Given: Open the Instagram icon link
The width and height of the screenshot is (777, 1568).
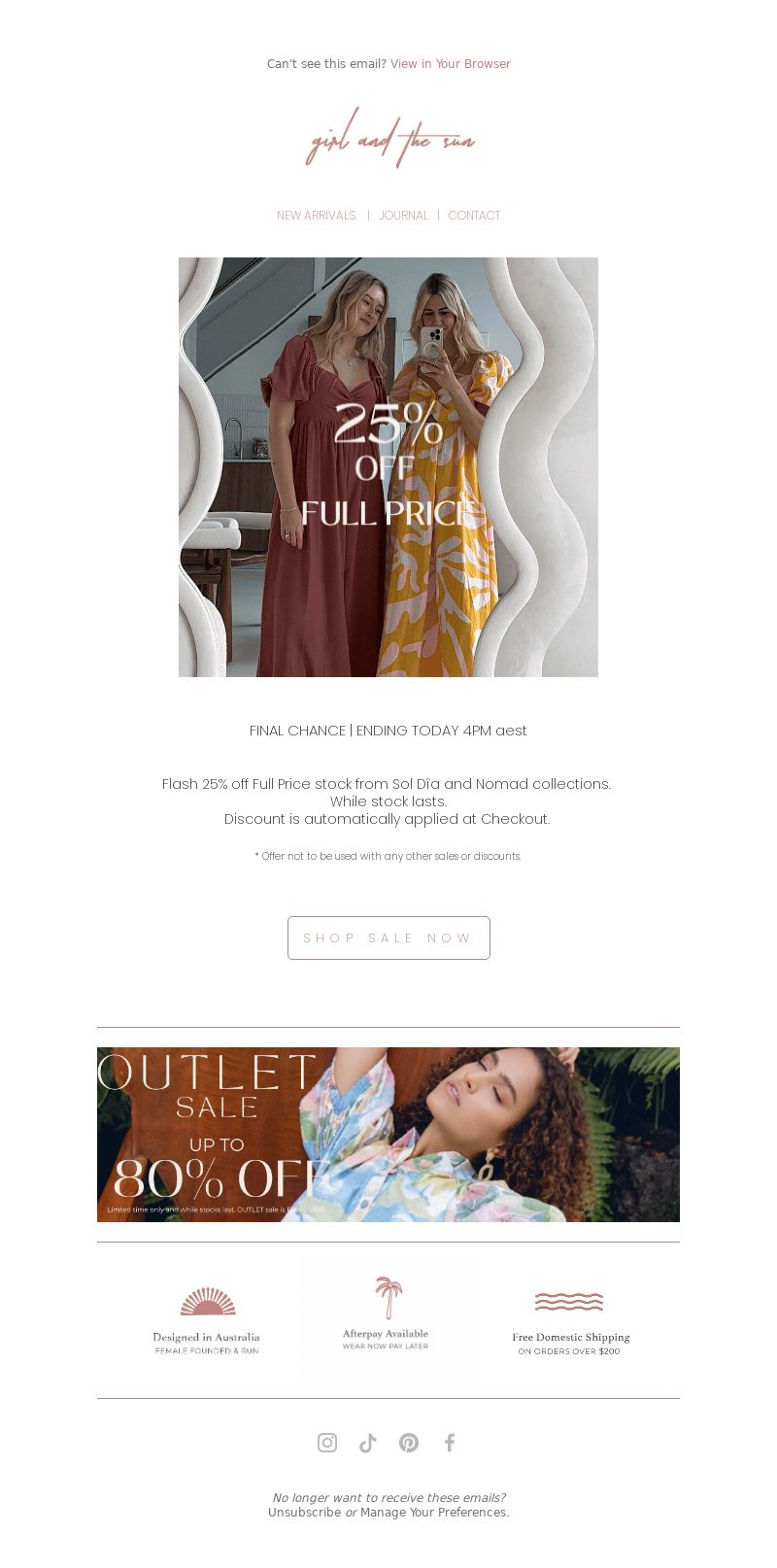Looking at the screenshot, I should [x=327, y=1443].
